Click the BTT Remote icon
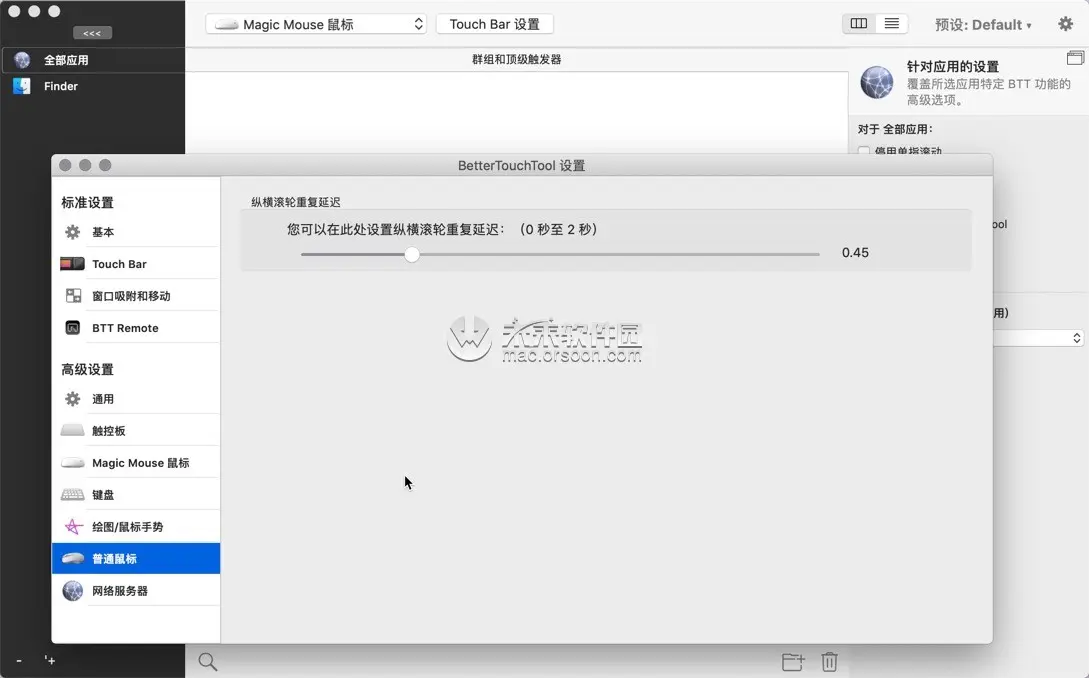 [72, 328]
